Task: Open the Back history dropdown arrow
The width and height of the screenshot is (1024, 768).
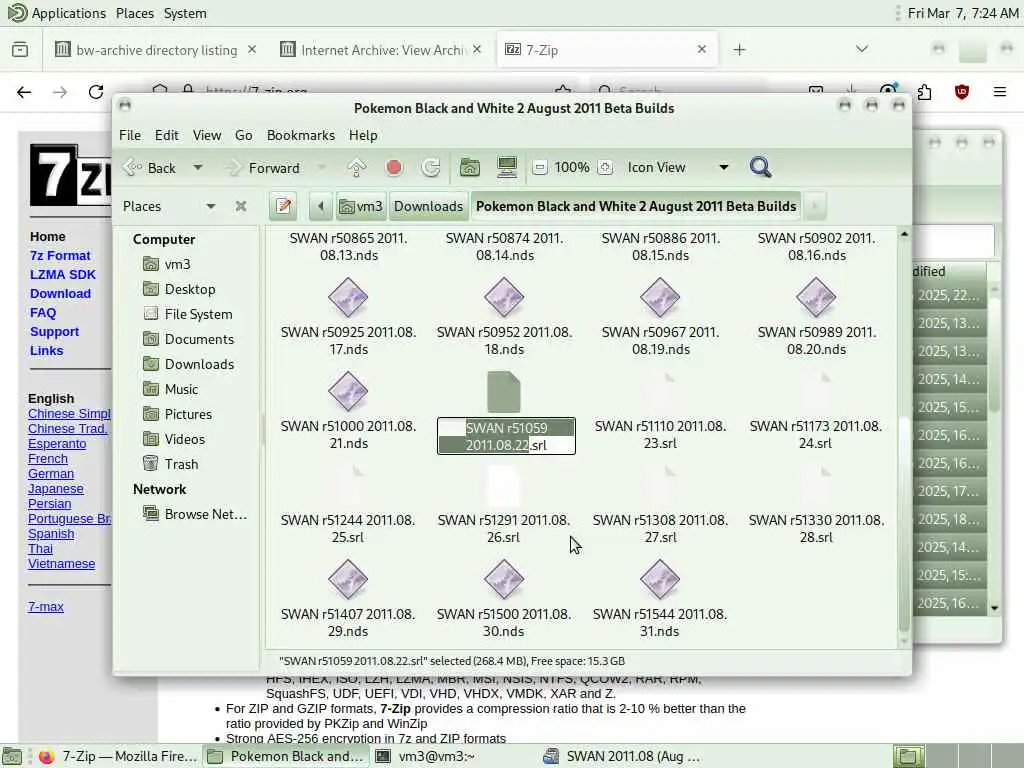Action: click(x=197, y=168)
